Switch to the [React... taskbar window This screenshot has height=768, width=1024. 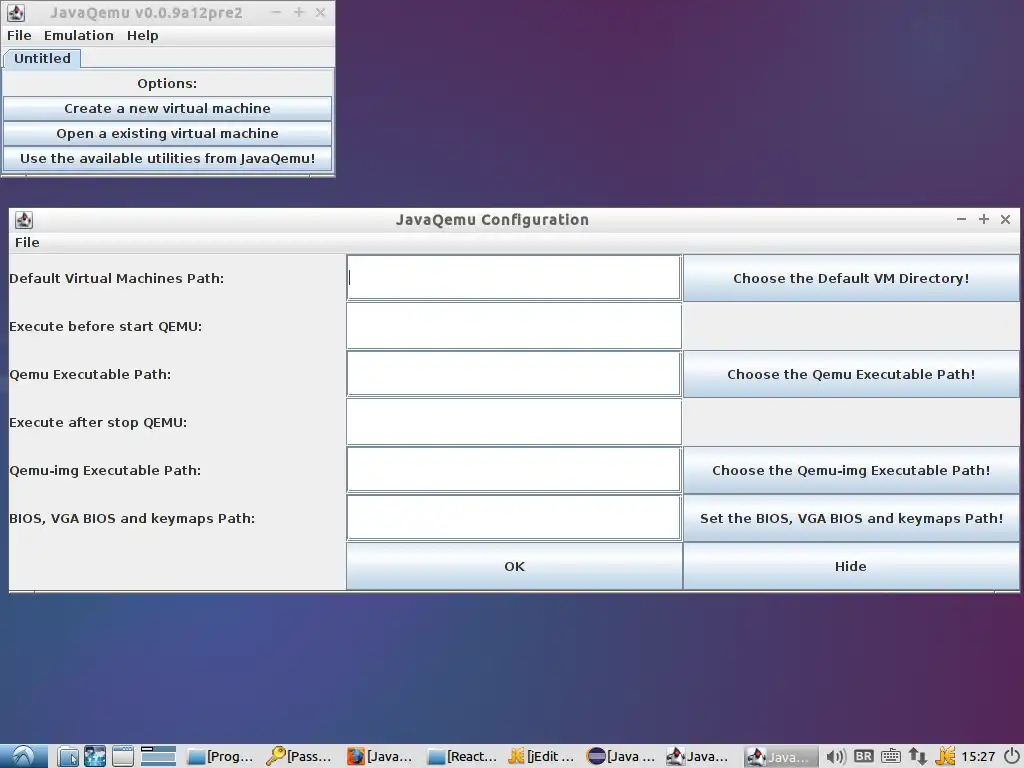click(x=462, y=756)
